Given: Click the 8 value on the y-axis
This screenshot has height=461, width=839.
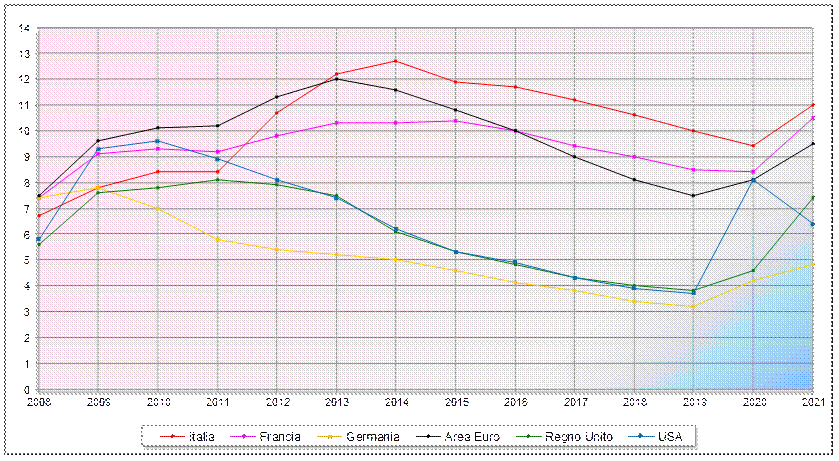Looking at the screenshot, I should pos(27,183).
